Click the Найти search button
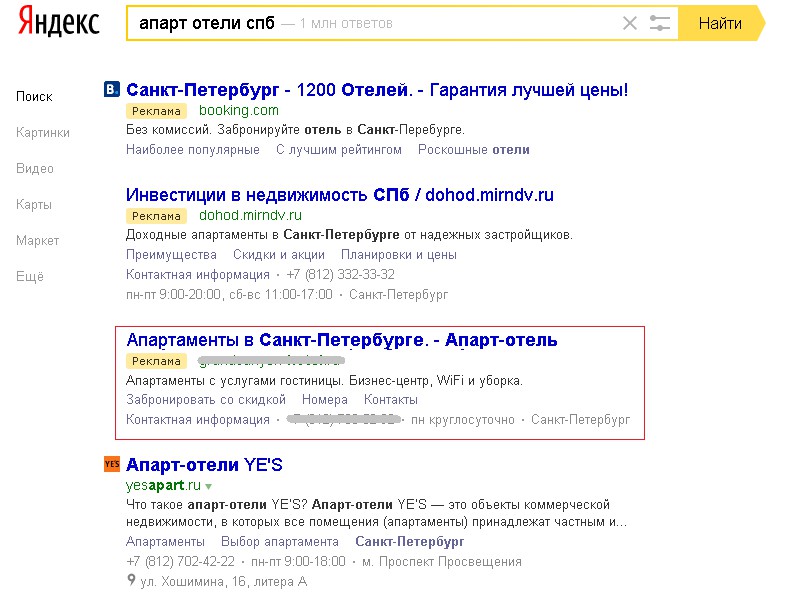789x594 pixels. click(x=721, y=23)
